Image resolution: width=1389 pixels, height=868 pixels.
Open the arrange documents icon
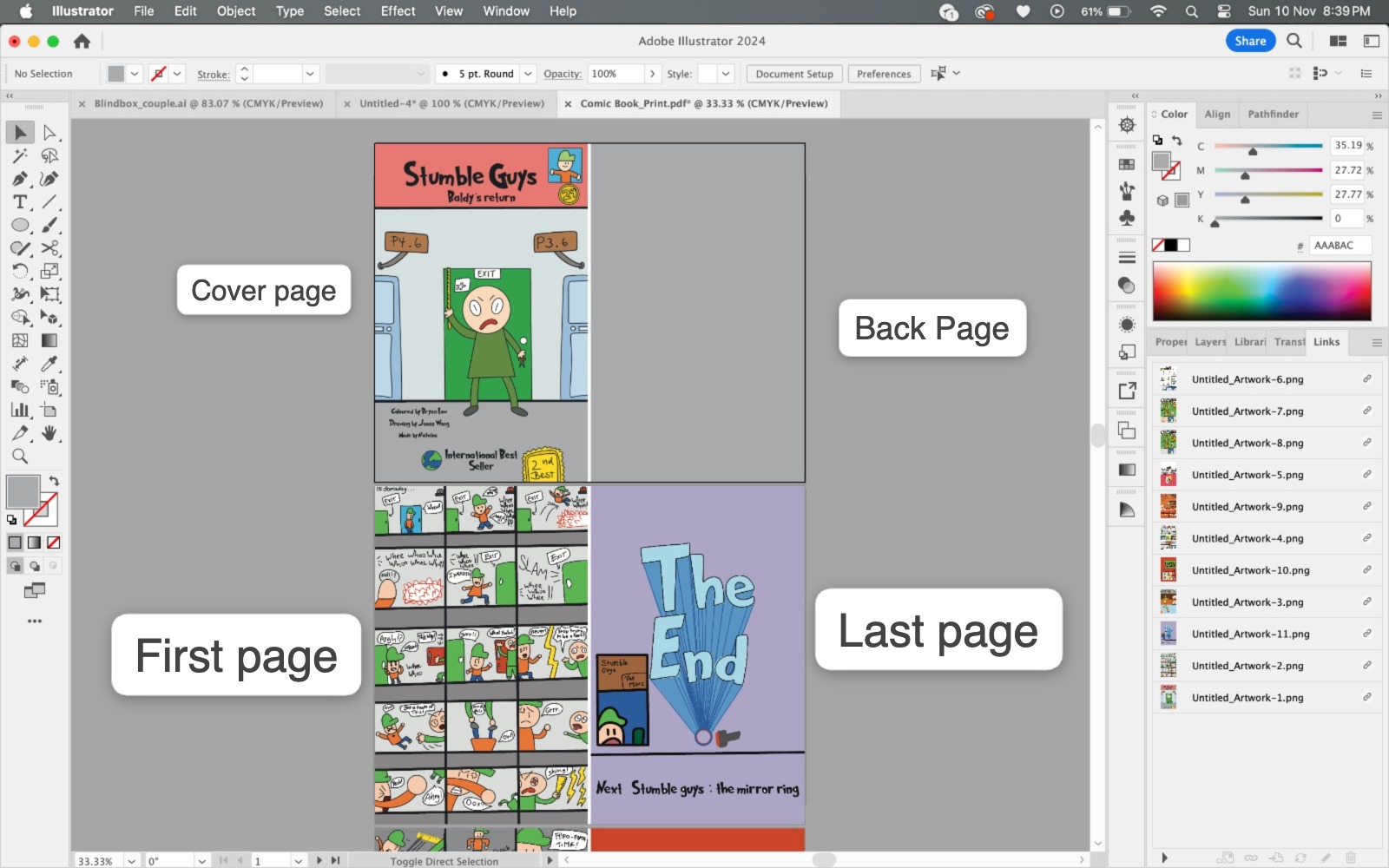tap(1338, 41)
